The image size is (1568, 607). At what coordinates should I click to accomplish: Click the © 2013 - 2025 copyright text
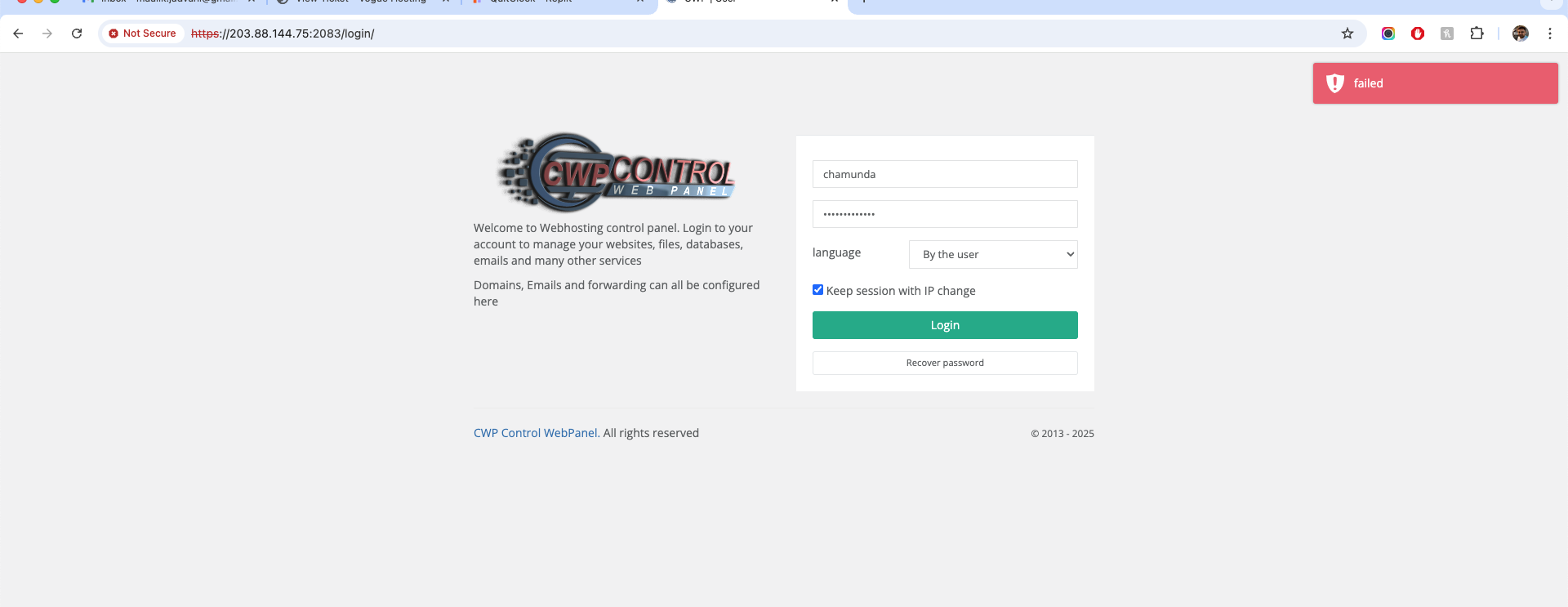(x=1062, y=434)
